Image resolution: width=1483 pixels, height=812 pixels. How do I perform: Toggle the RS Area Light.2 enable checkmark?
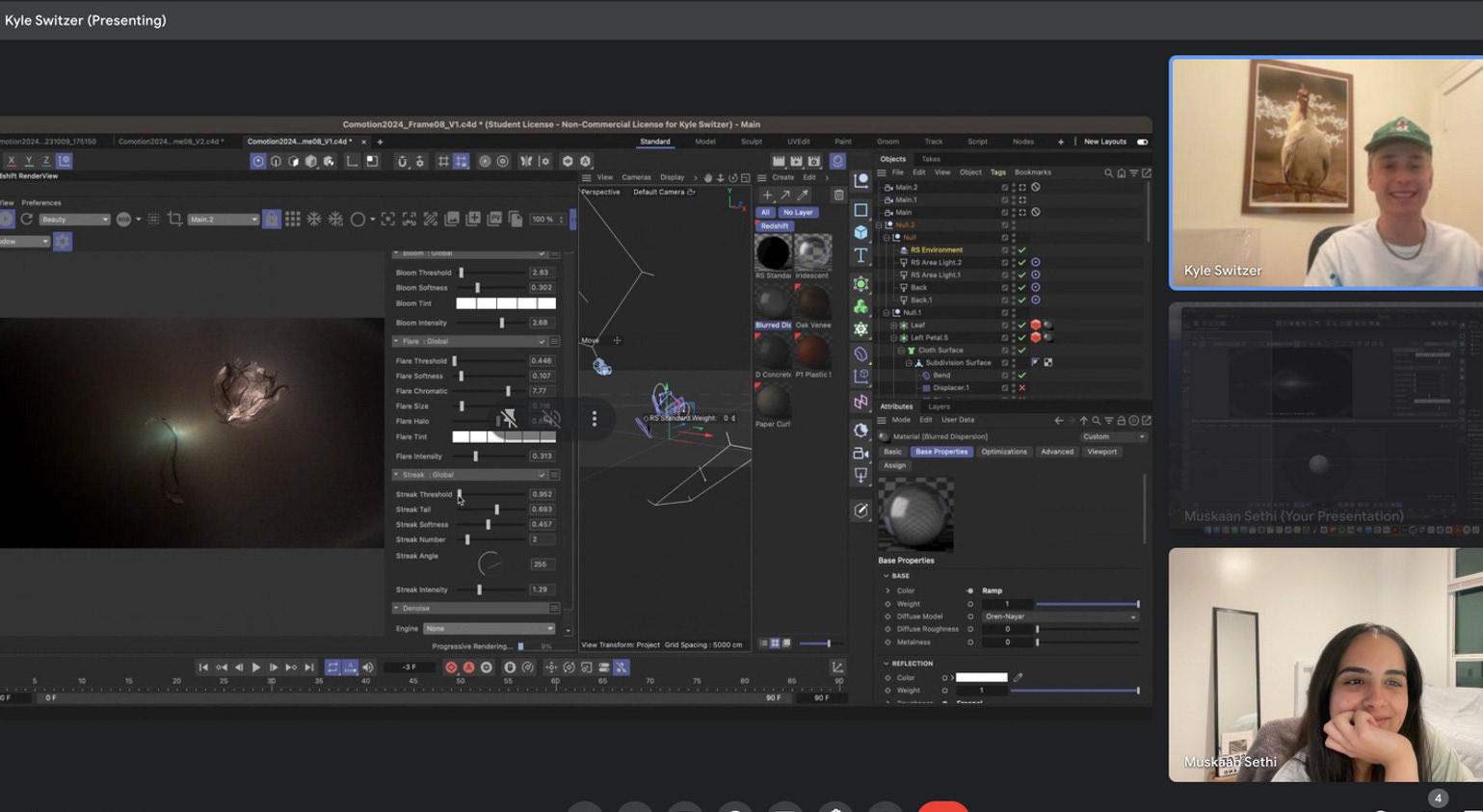1022,262
